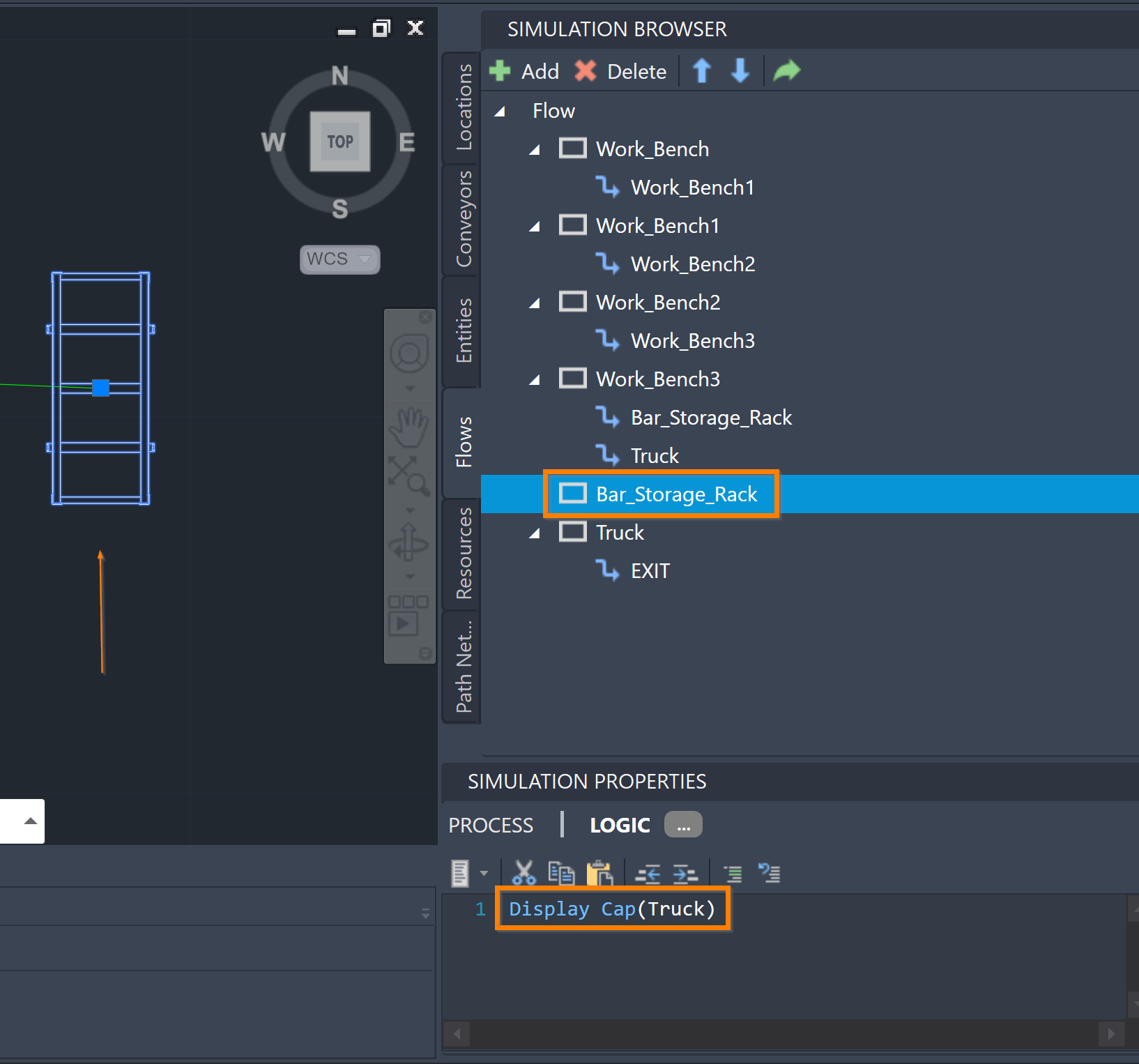Screen dimensions: 1139x1064
Task: Select the highlighted Bar_Storage_Rack location
Action: [x=676, y=494]
